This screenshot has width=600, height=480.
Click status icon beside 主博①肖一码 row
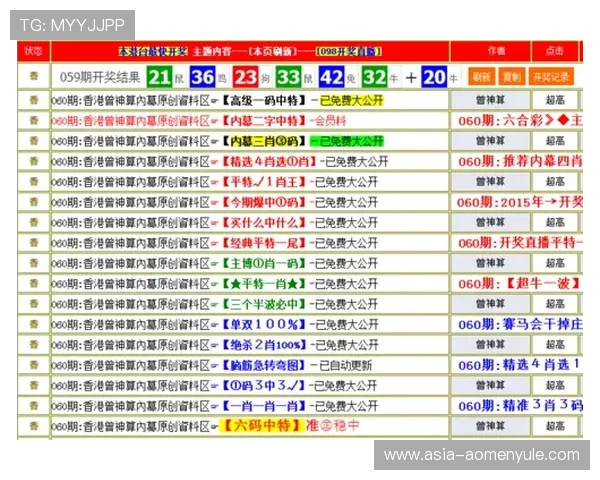[34, 263]
